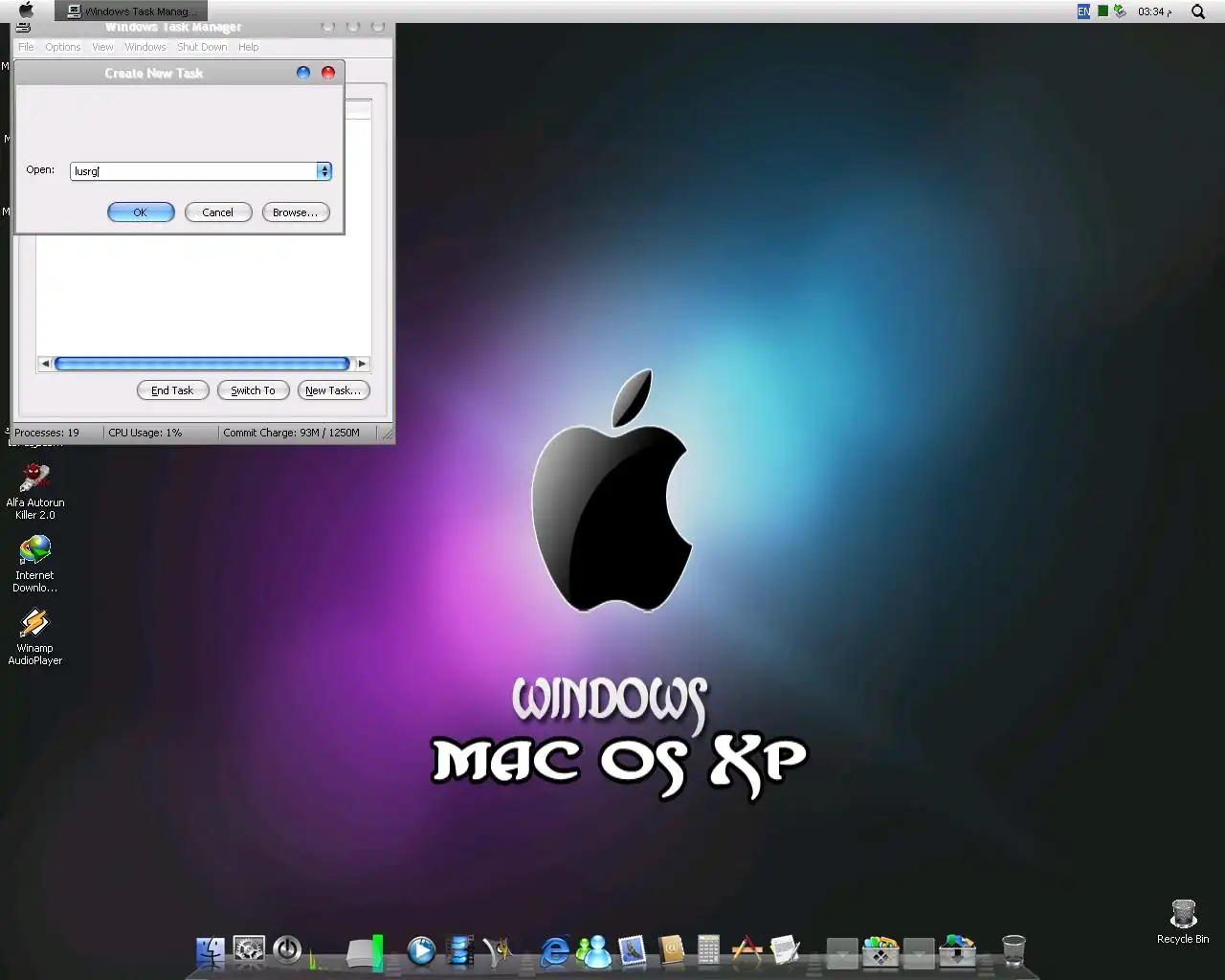The image size is (1225, 980).
Task: Click the Task Manager title bar printer icon
Action: click(24, 27)
